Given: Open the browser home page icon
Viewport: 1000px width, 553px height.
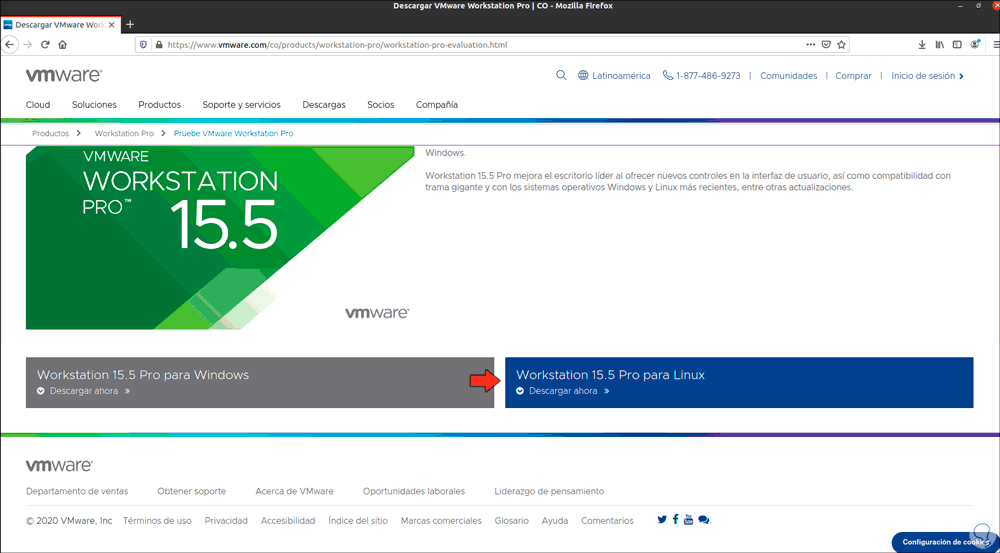Looking at the screenshot, I should pyautogui.click(x=62, y=45).
